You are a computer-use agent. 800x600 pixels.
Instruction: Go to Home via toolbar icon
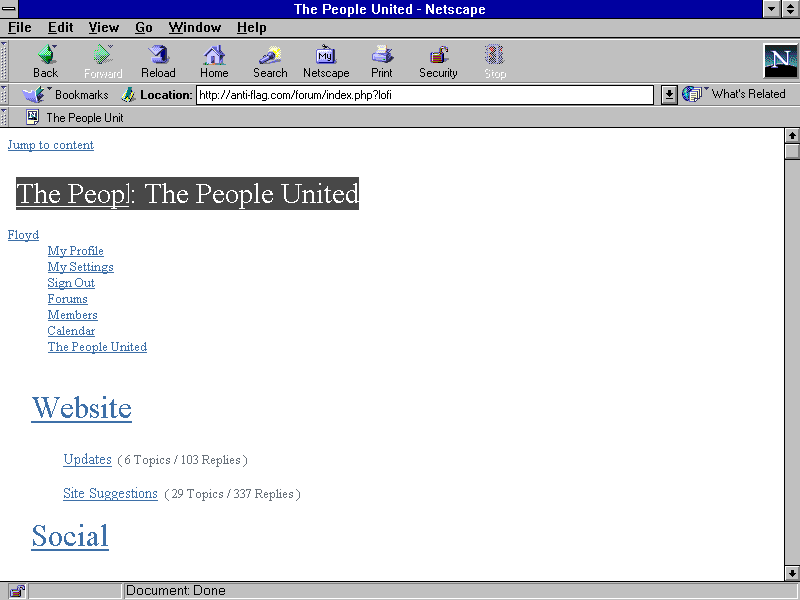pos(214,56)
